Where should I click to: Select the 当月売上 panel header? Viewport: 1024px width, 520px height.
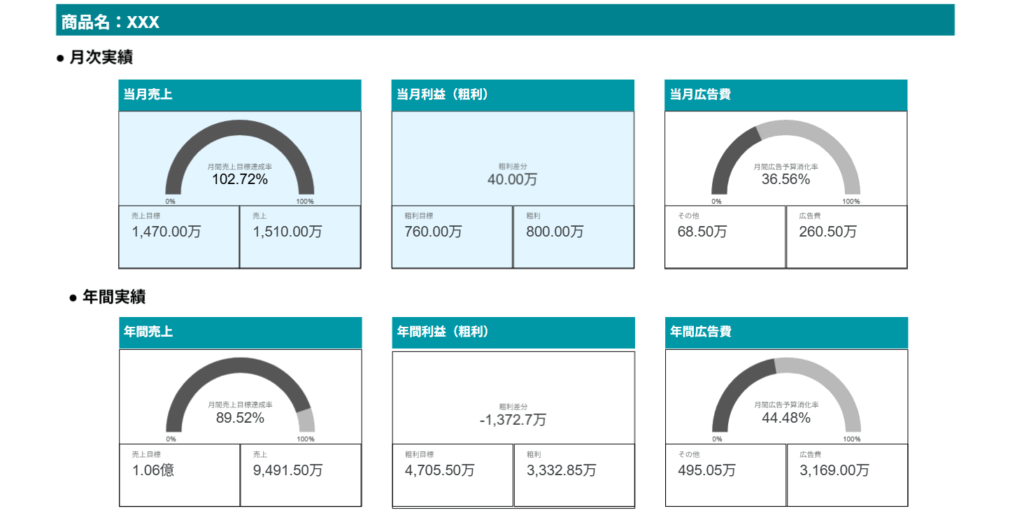[x=239, y=95]
